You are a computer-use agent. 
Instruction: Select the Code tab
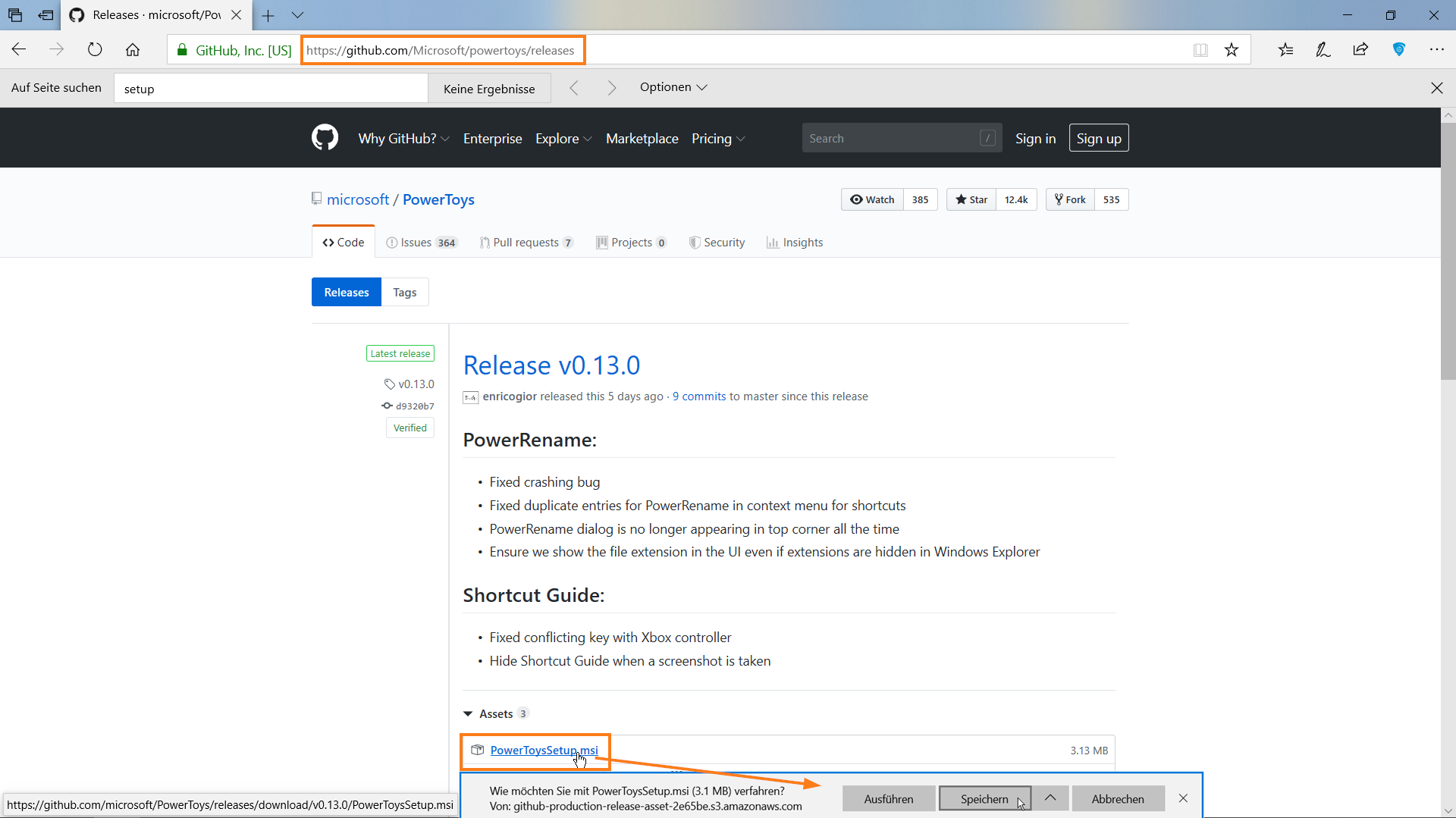(x=344, y=243)
